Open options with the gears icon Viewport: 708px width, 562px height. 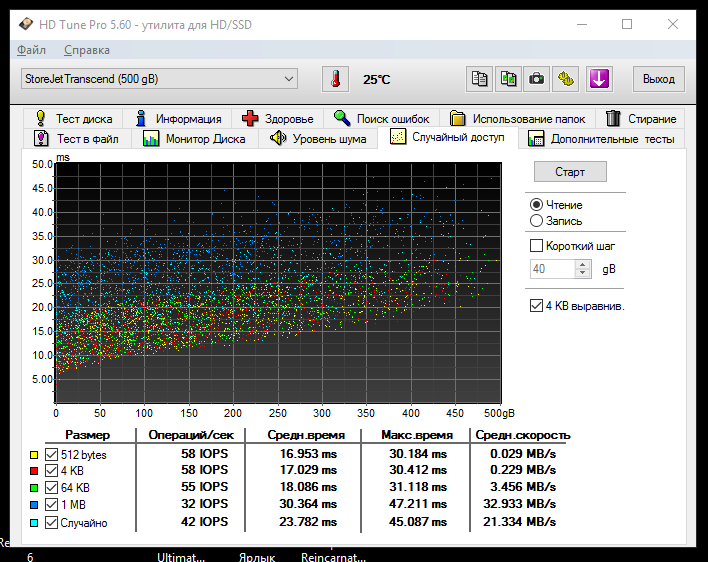566,79
